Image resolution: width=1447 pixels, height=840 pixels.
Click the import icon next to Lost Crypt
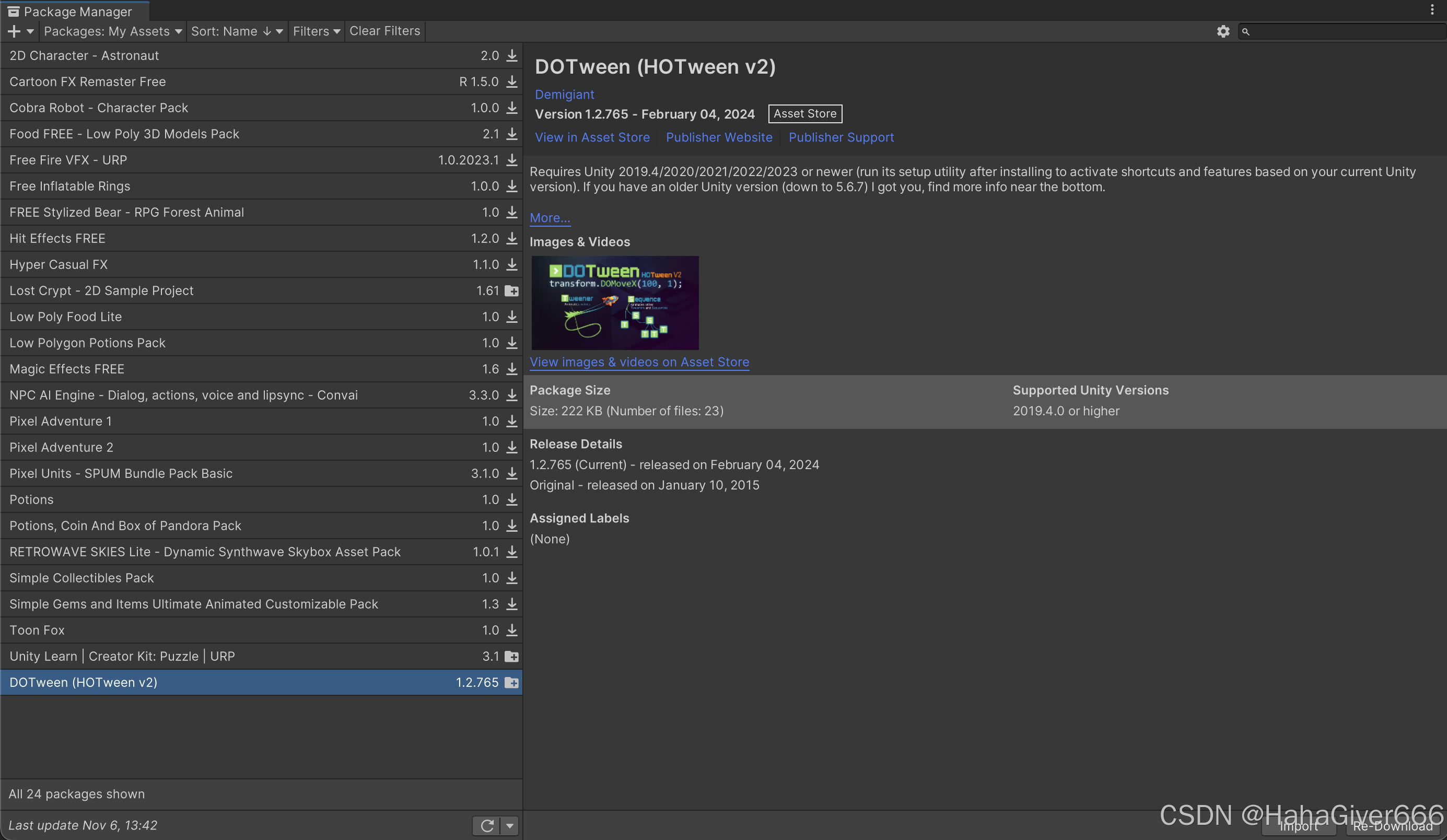click(511, 290)
